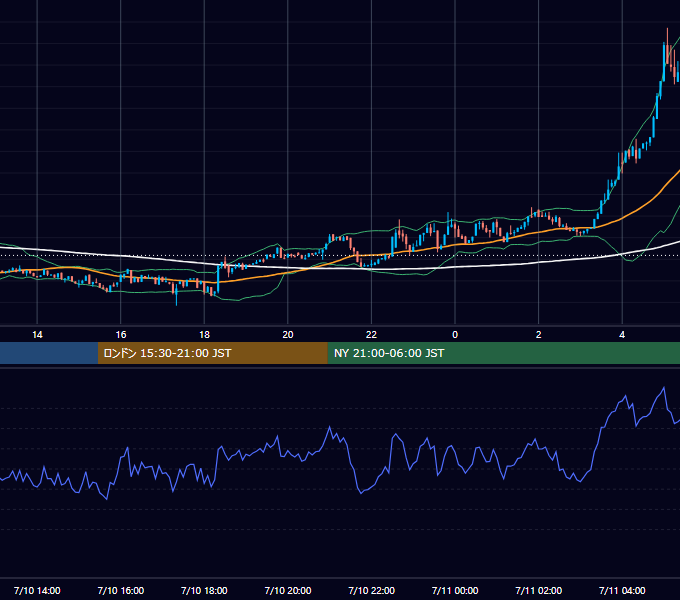Image resolution: width=680 pixels, height=600 pixels.
Task: Click the blue session bar before London
Action: pyautogui.click(x=49, y=353)
